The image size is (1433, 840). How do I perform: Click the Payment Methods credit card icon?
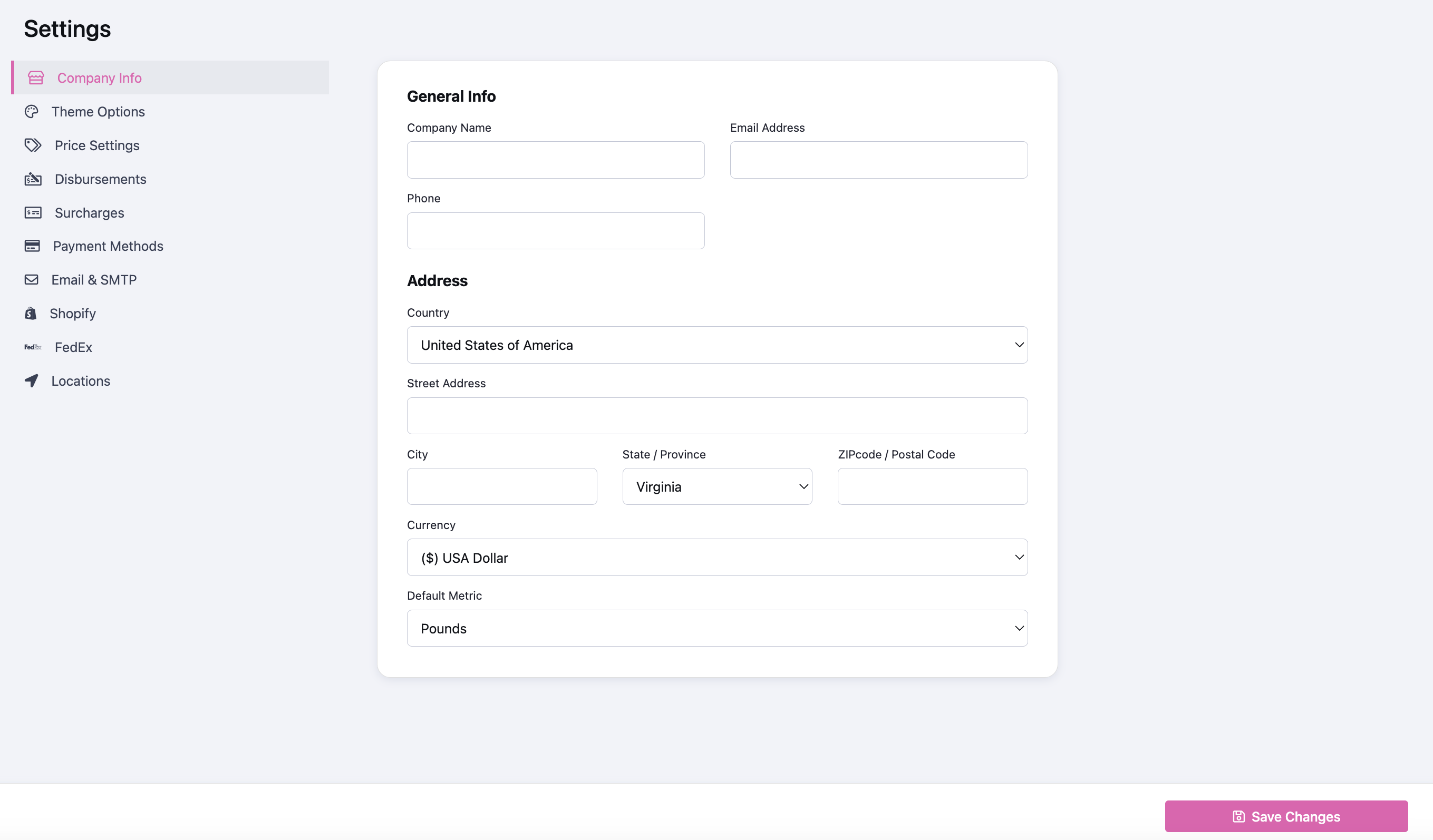[32, 246]
